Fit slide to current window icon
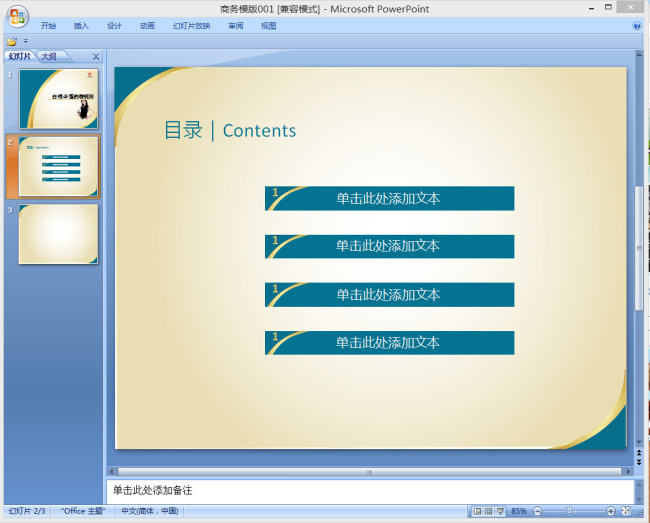This screenshot has width=650, height=523. [626, 511]
